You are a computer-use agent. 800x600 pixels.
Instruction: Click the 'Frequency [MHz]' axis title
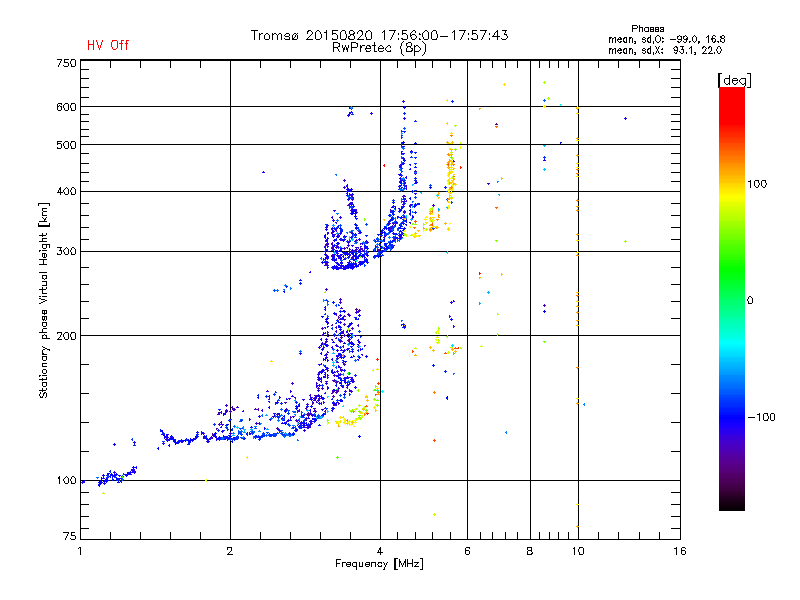[x=379, y=564]
